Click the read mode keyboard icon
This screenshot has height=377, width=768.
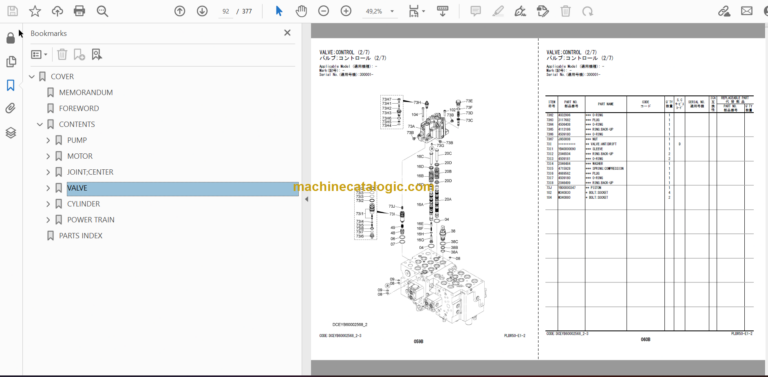(x=443, y=11)
